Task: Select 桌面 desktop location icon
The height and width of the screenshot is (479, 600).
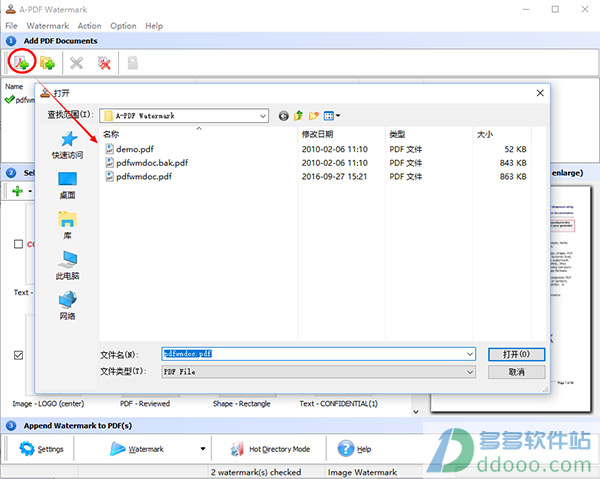Action: pos(67,179)
